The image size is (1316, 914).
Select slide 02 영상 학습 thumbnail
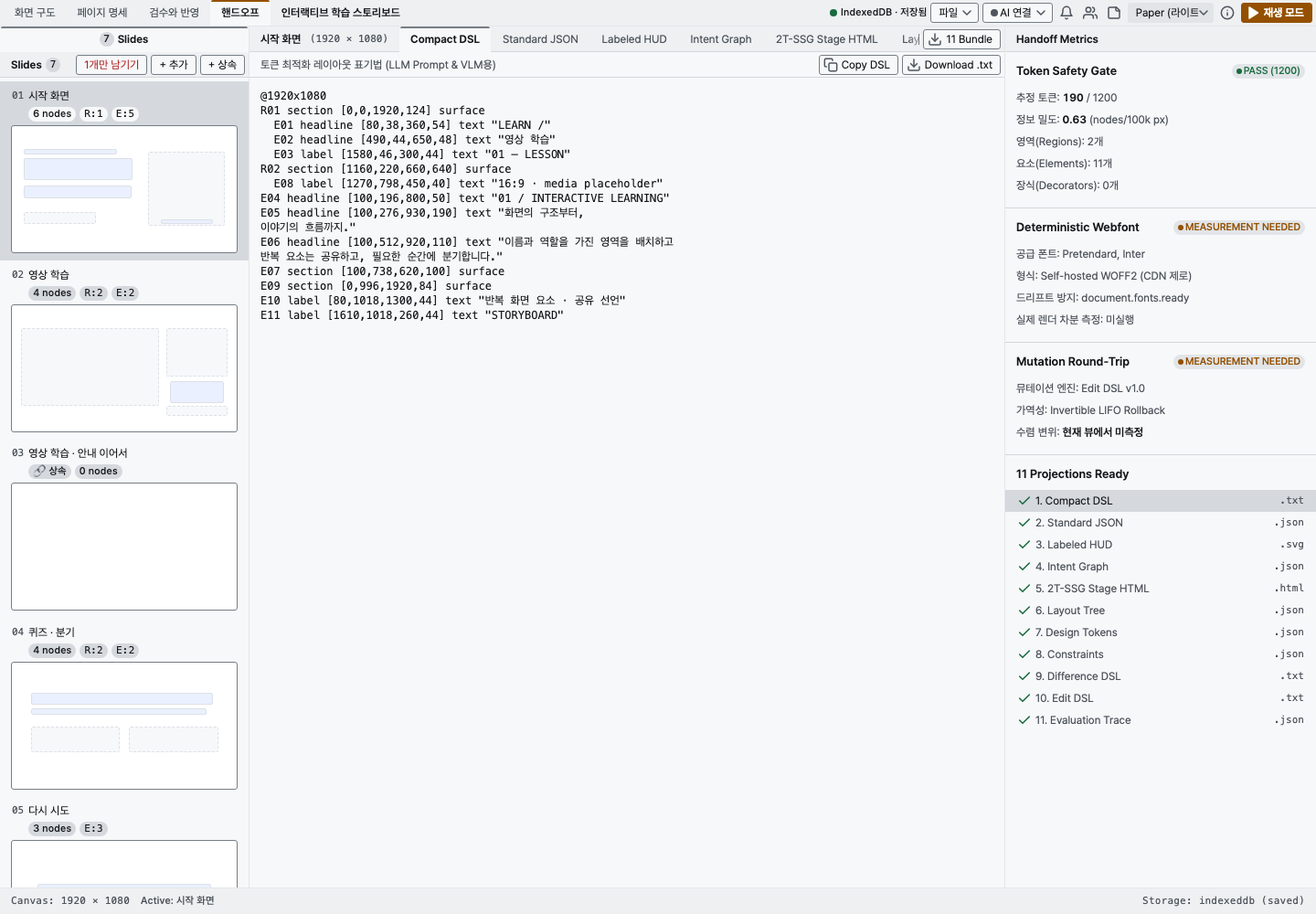click(124, 368)
